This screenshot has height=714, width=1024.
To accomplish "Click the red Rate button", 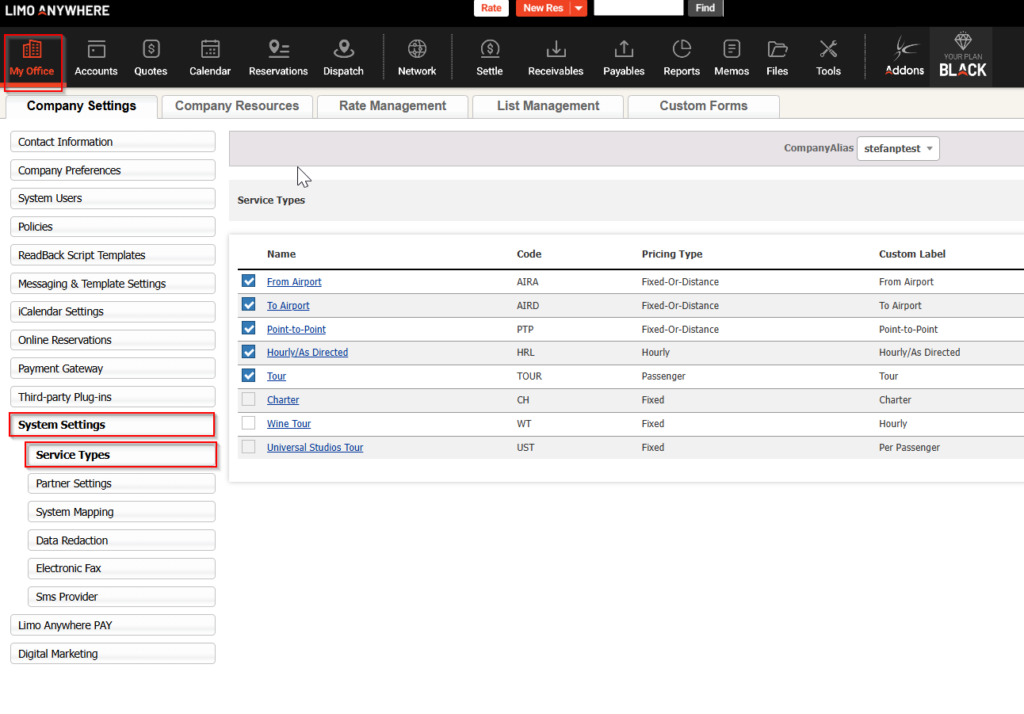I will (491, 8).
